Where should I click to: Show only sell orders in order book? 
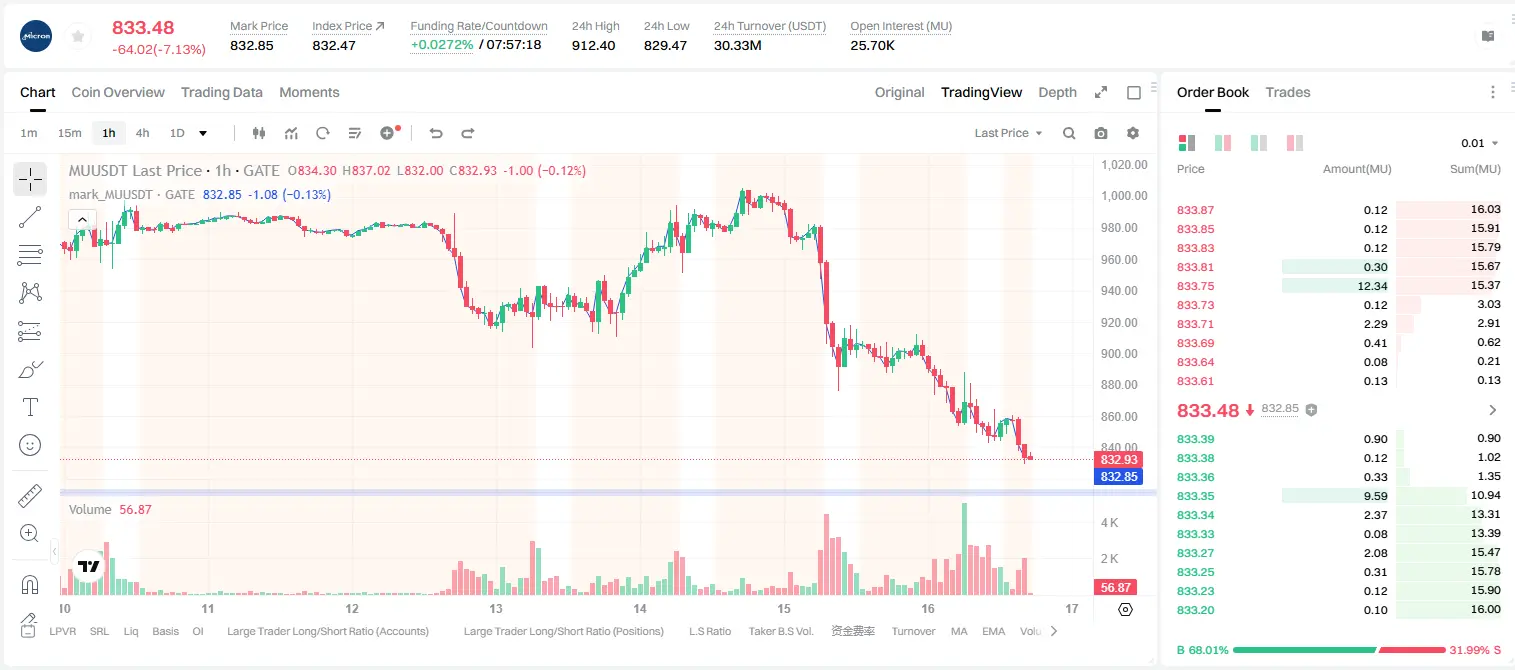[x=1294, y=143]
